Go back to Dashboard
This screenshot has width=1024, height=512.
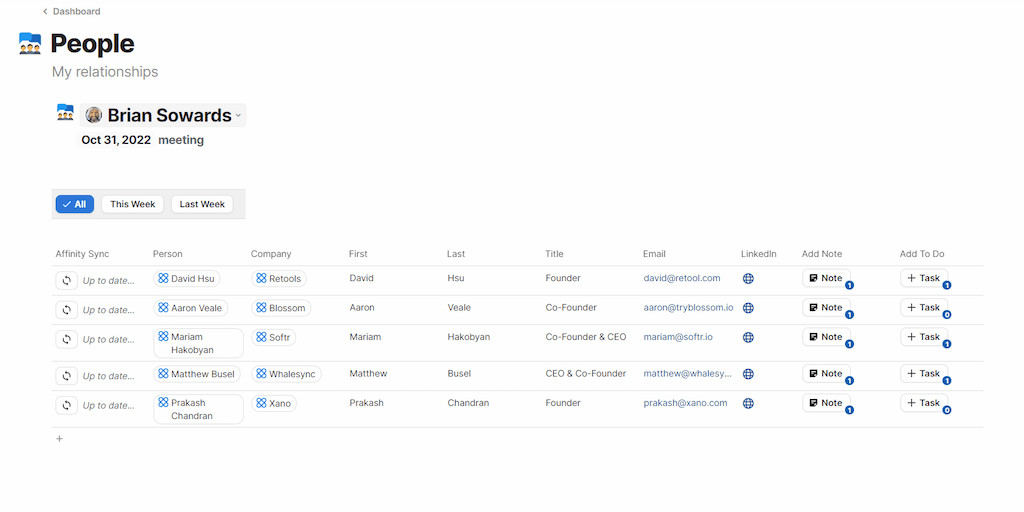coord(72,11)
